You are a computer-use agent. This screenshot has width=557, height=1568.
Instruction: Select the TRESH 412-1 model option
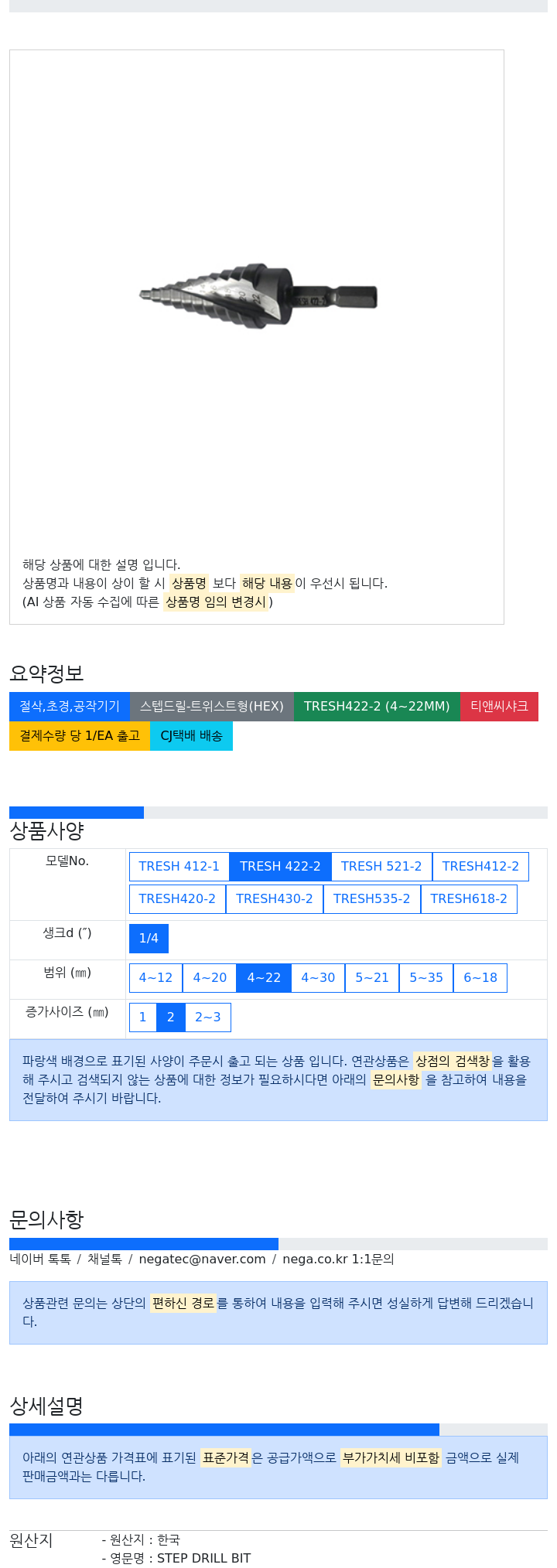(179, 867)
